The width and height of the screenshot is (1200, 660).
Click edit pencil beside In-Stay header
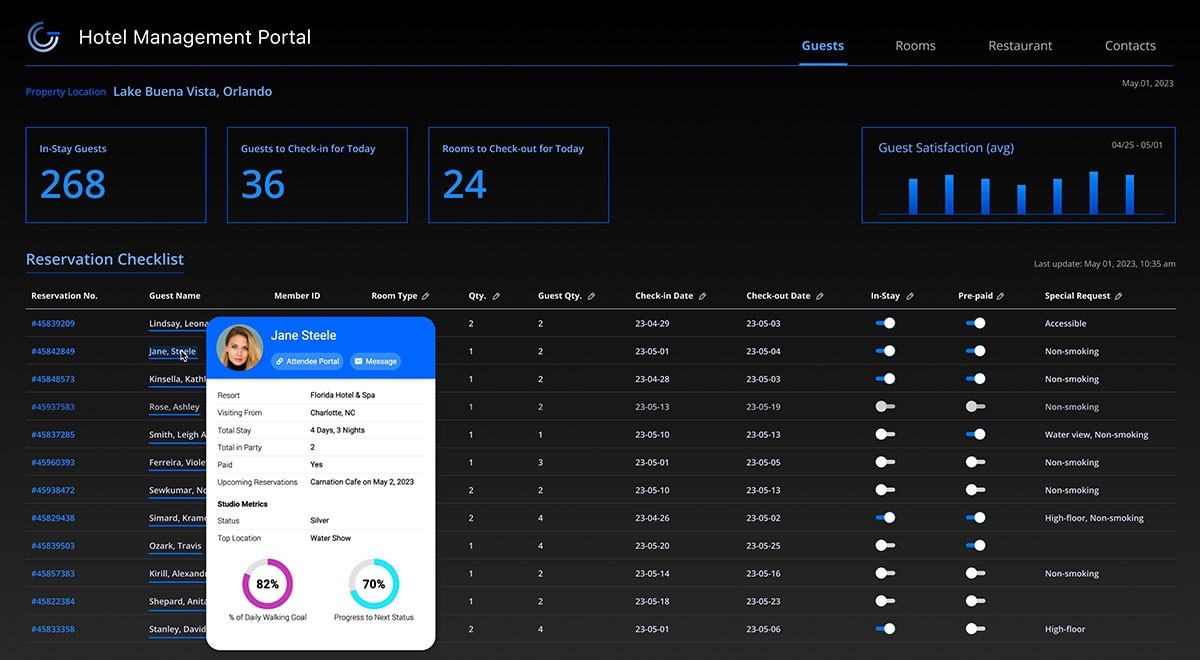coord(910,297)
